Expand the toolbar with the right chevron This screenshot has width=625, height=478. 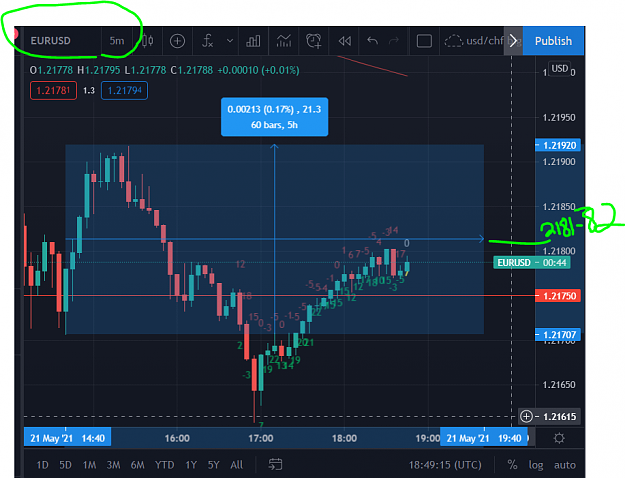[513, 41]
